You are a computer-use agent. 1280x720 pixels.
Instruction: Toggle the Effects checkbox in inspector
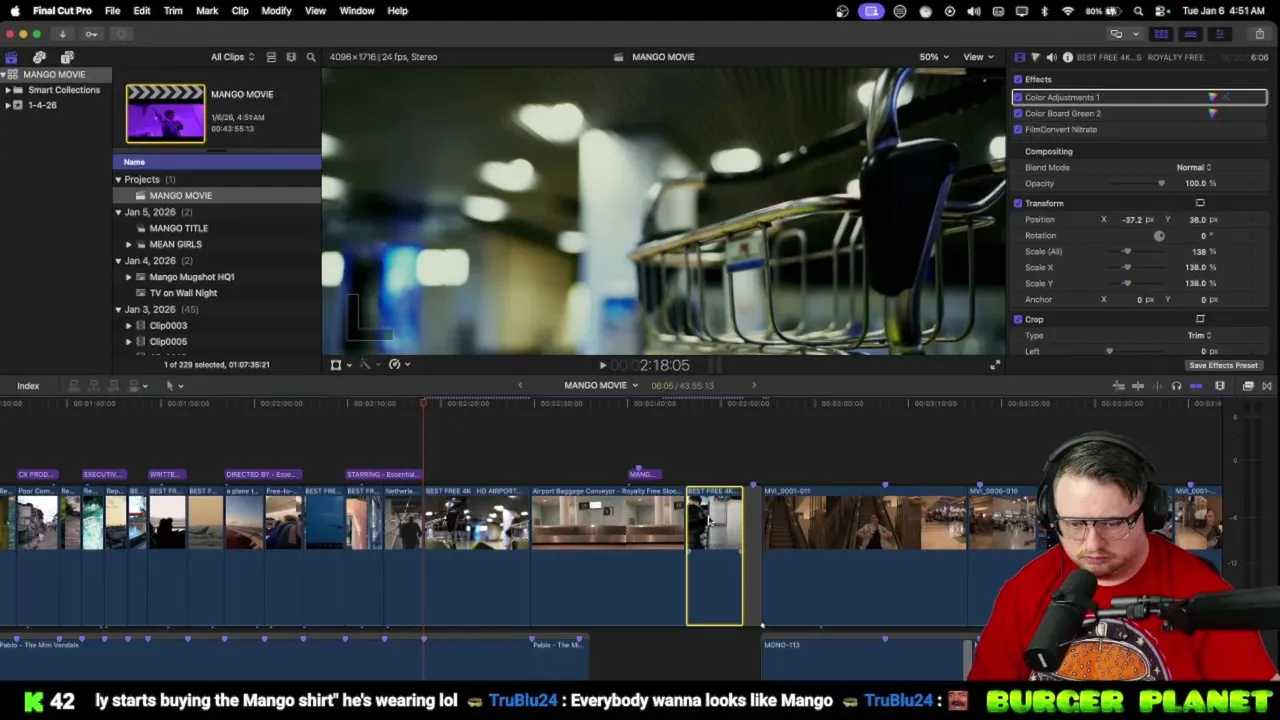[x=1018, y=80]
